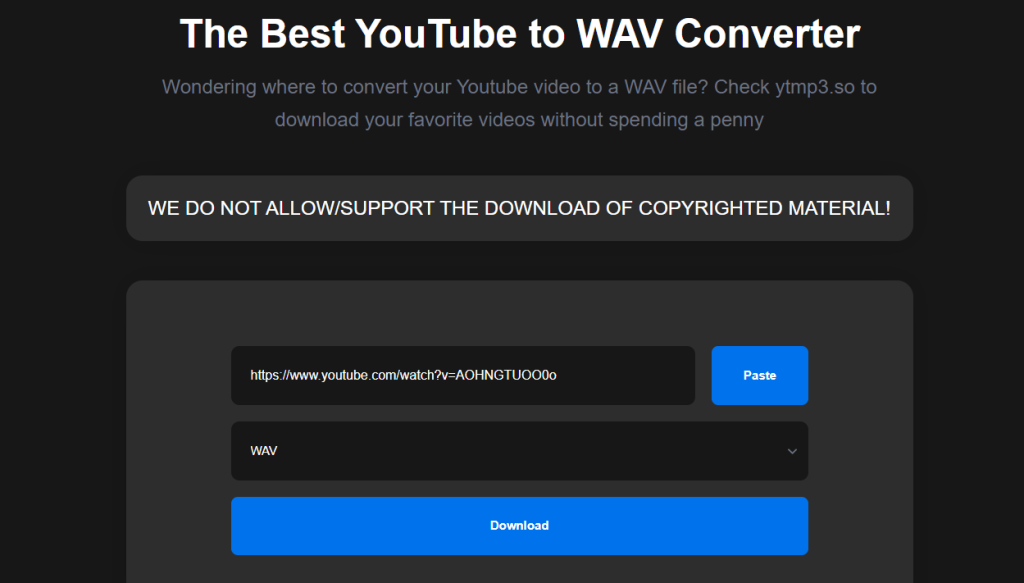The image size is (1024, 583).
Task: Click 'WE DO NOT ALLOW/SUPPORT' notice text
Action: pyautogui.click(x=291, y=209)
